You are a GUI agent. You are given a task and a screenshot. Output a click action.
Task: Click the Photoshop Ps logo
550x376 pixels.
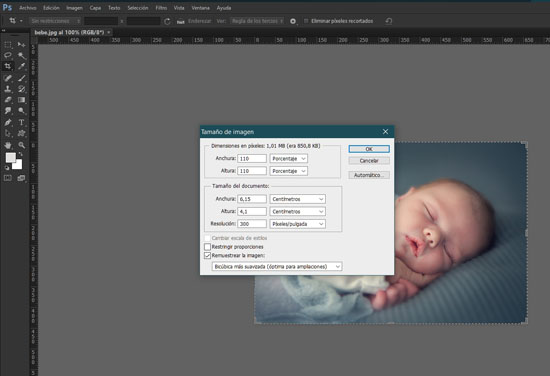pyautogui.click(x=7, y=7)
